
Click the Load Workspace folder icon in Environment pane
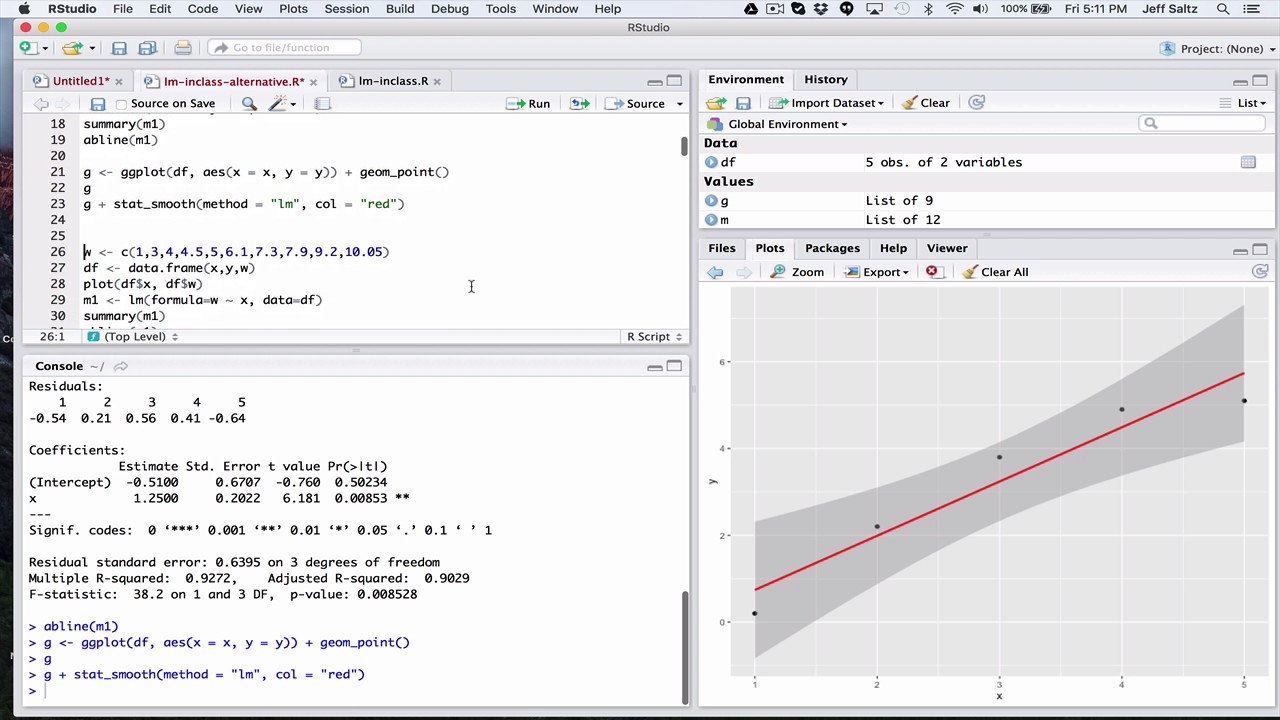pyautogui.click(x=715, y=103)
